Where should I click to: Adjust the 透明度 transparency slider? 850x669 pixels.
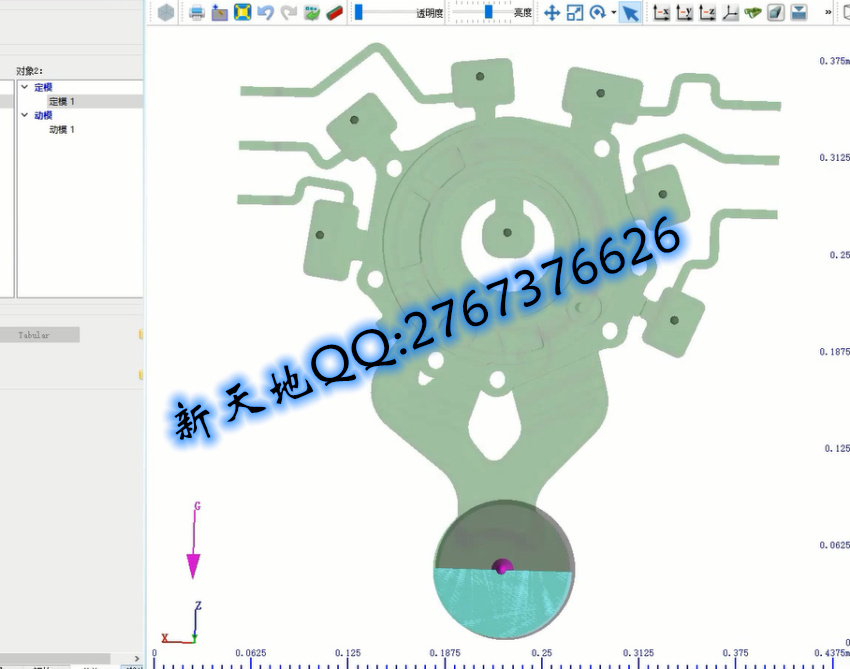(x=359, y=13)
